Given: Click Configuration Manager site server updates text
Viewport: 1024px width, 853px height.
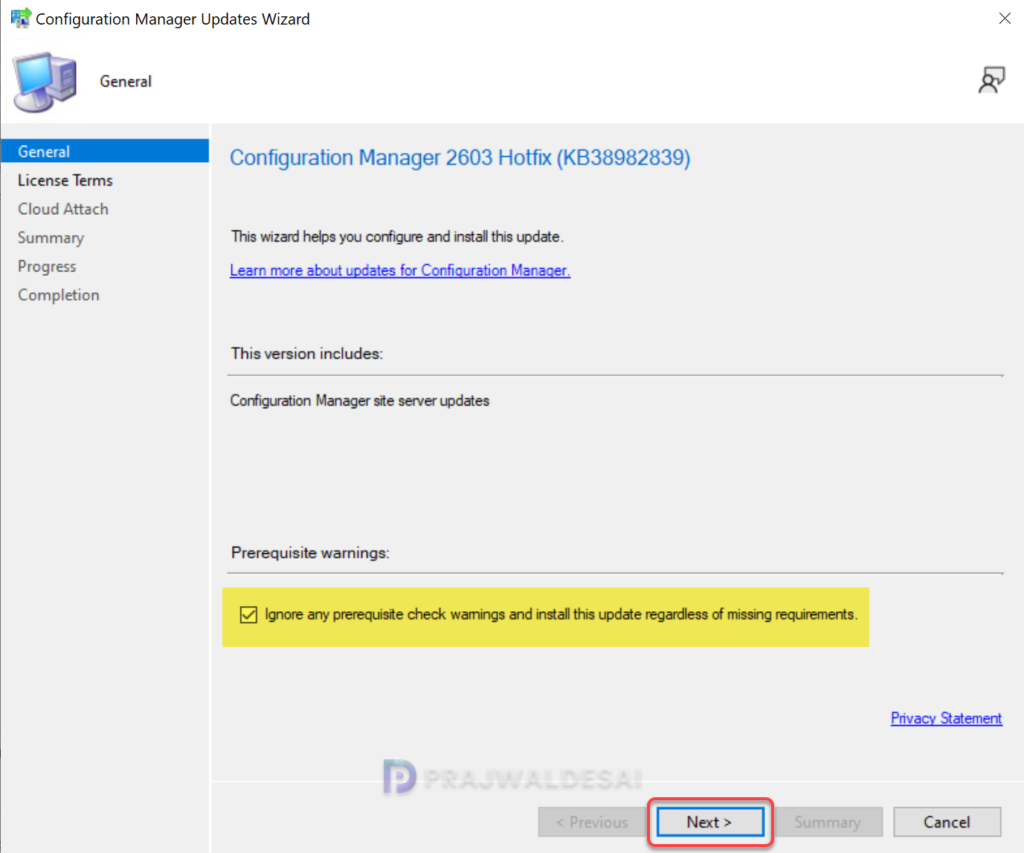Looking at the screenshot, I should [x=359, y=400].
